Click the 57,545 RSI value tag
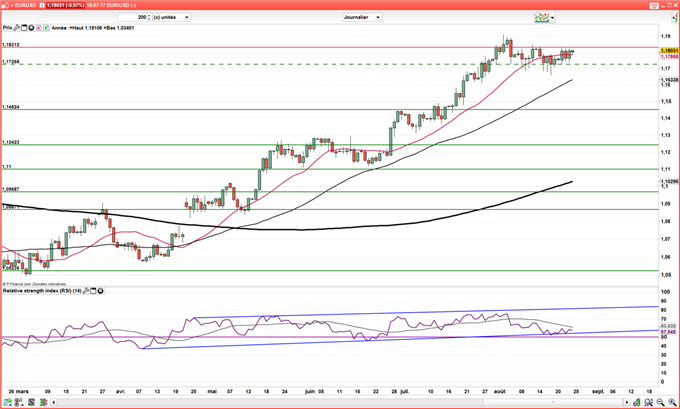 668,331
